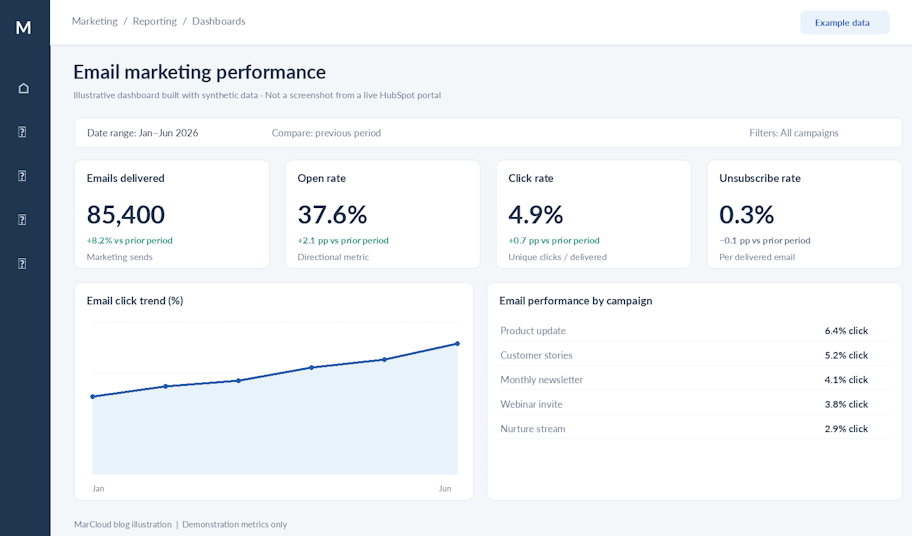Click the 6.4% click value

[846, 331]
